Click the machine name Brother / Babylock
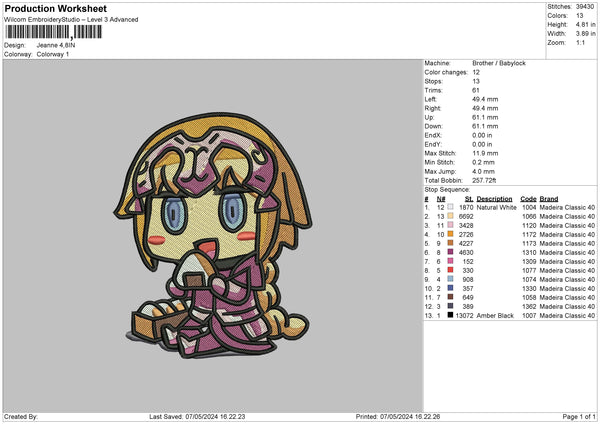 pyautogui.click(x=499, y=63)
